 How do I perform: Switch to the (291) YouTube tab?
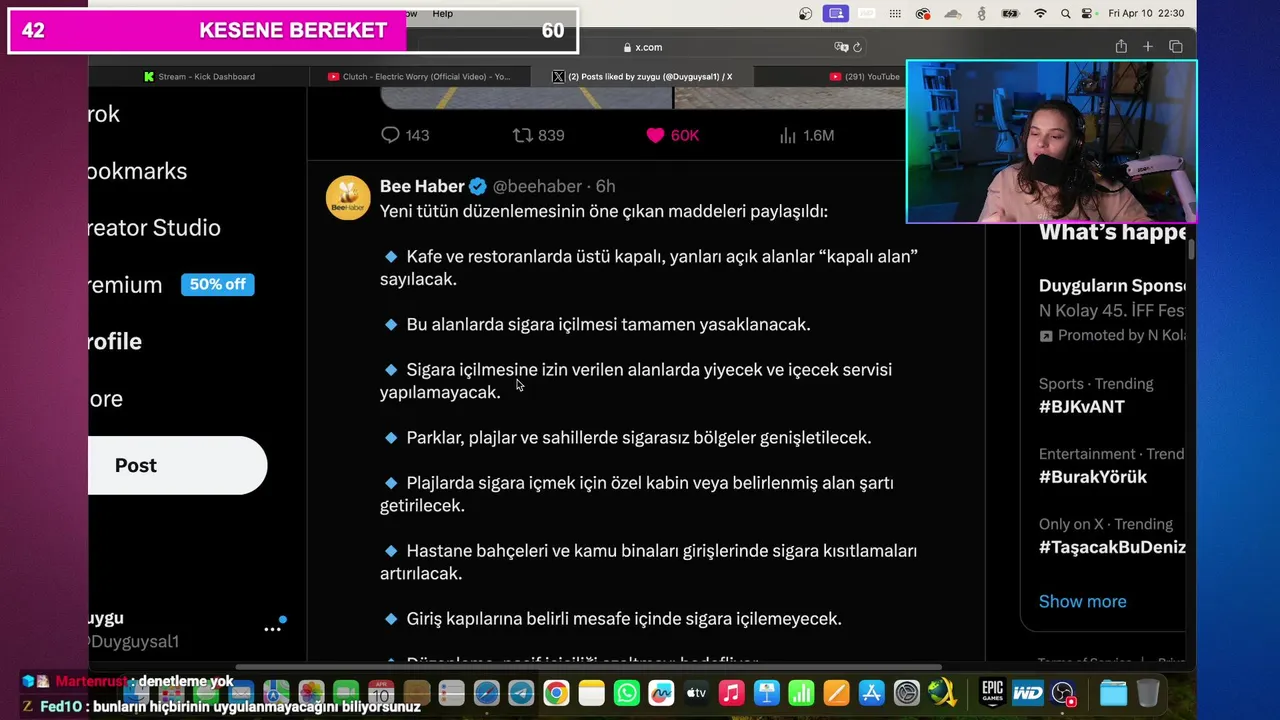click(x=865, y=76)
